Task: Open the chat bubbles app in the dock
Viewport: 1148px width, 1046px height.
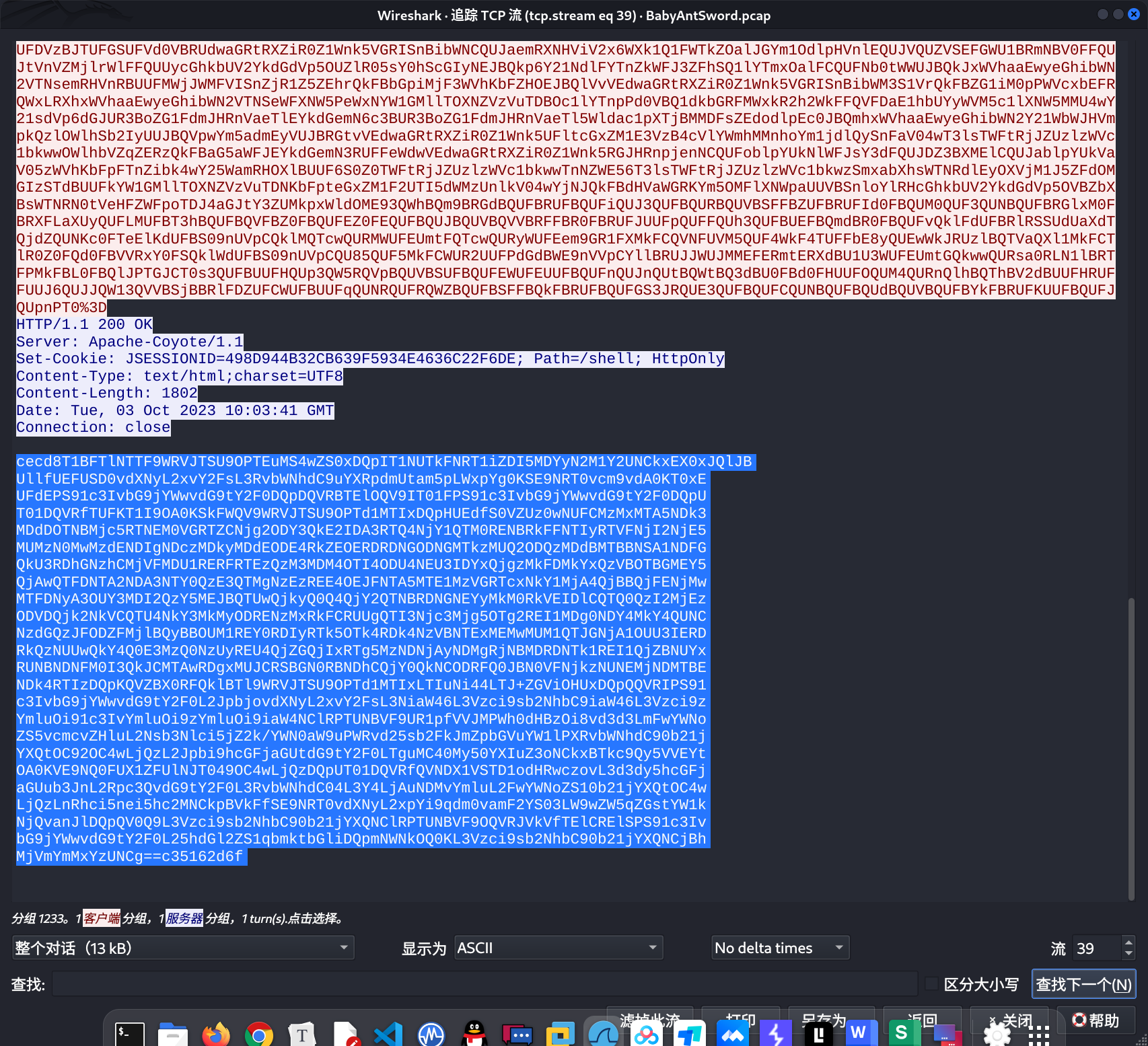Action: point(517,1034)
